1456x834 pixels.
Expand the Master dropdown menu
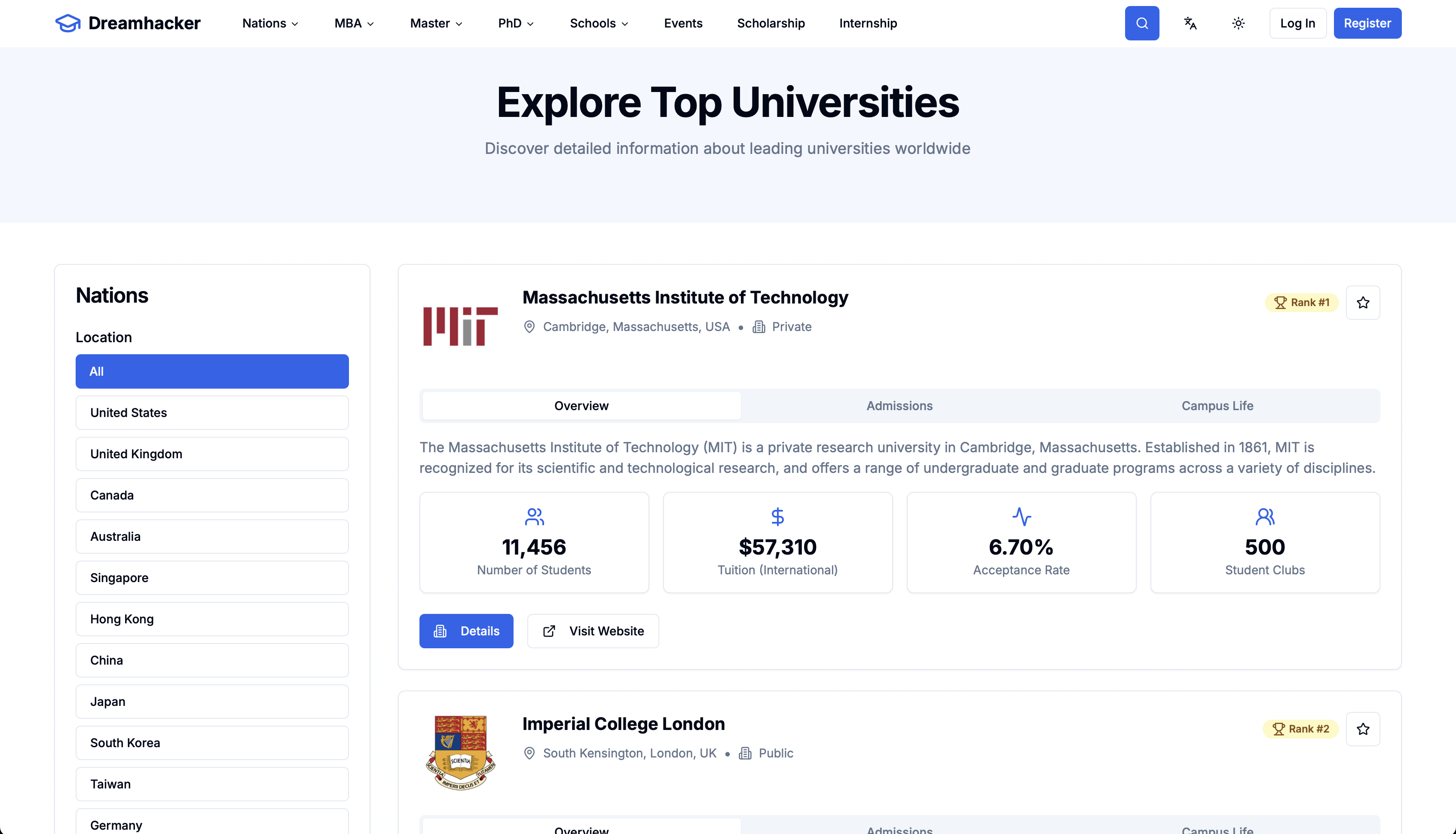click(436, 24)
